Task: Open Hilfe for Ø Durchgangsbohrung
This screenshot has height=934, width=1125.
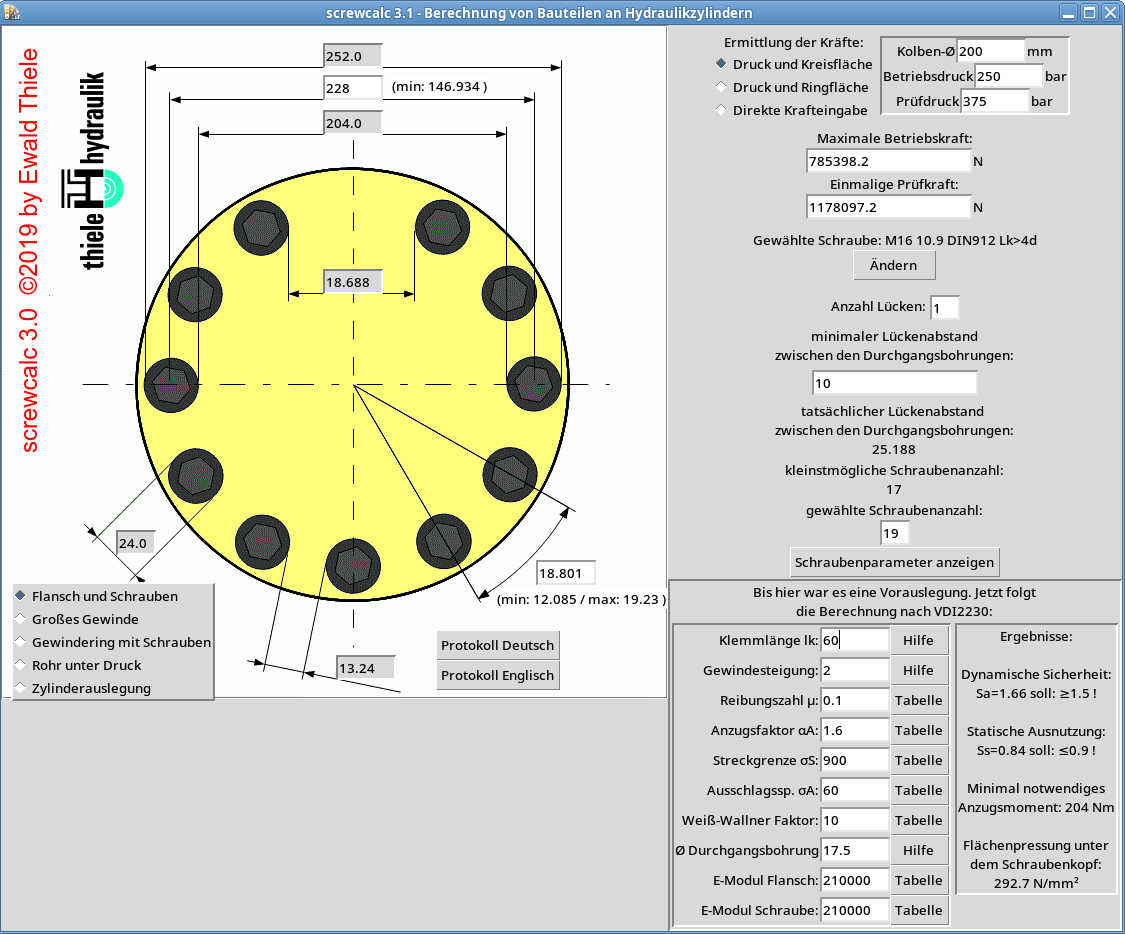Action: click(x=918, y=850)
